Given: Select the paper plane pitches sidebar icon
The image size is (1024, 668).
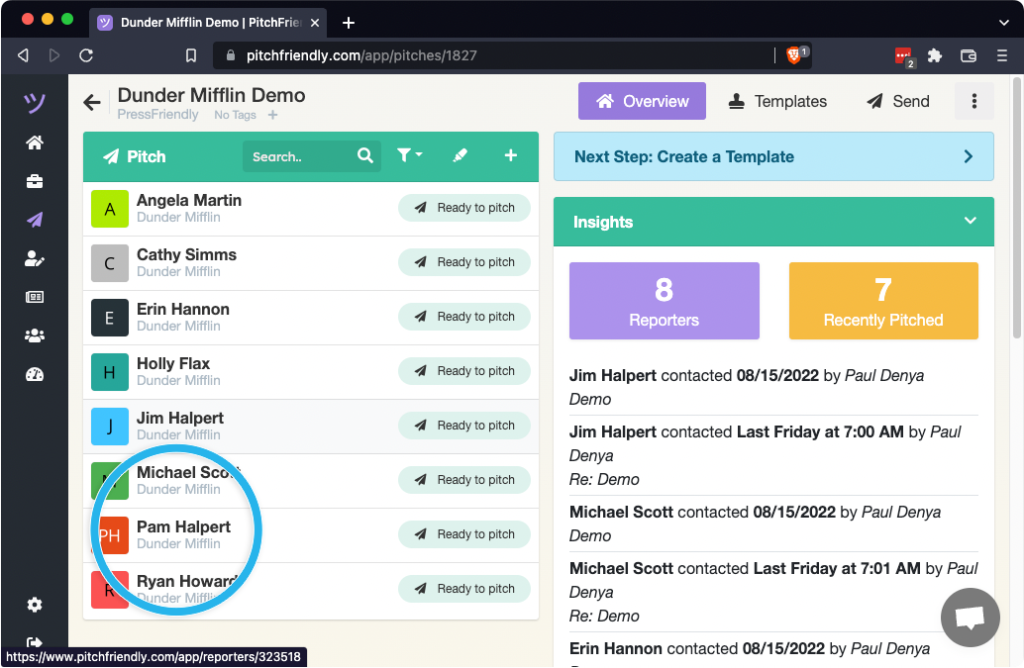Looking at the screenshot, I should (x=34, y=220).
